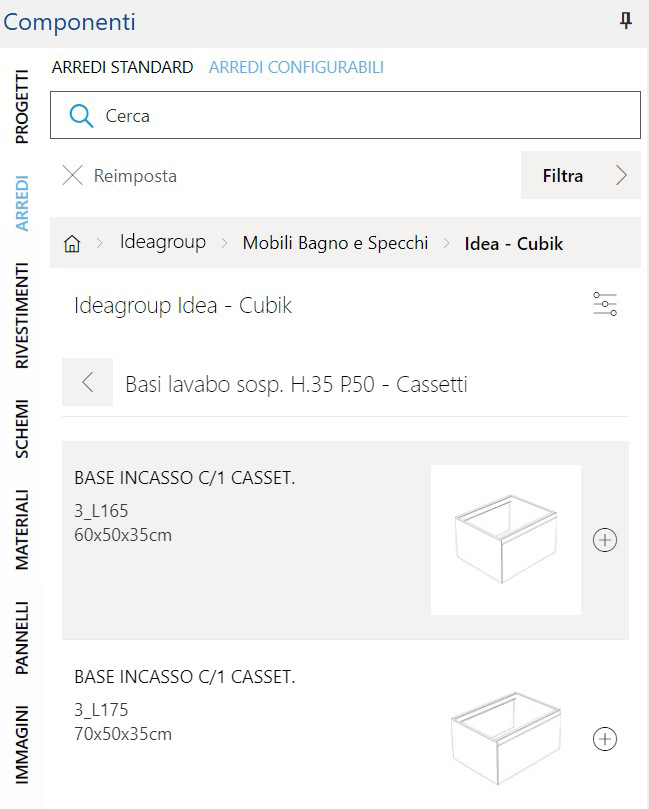The height and width of the screenshot is (809, 649).
Task: Switch to Arredi Configurabili tab
Action: tap(296, 68)
